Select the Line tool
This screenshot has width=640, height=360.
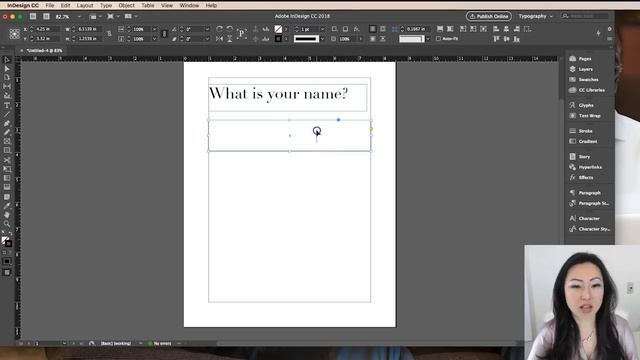(x=7, y=114)
